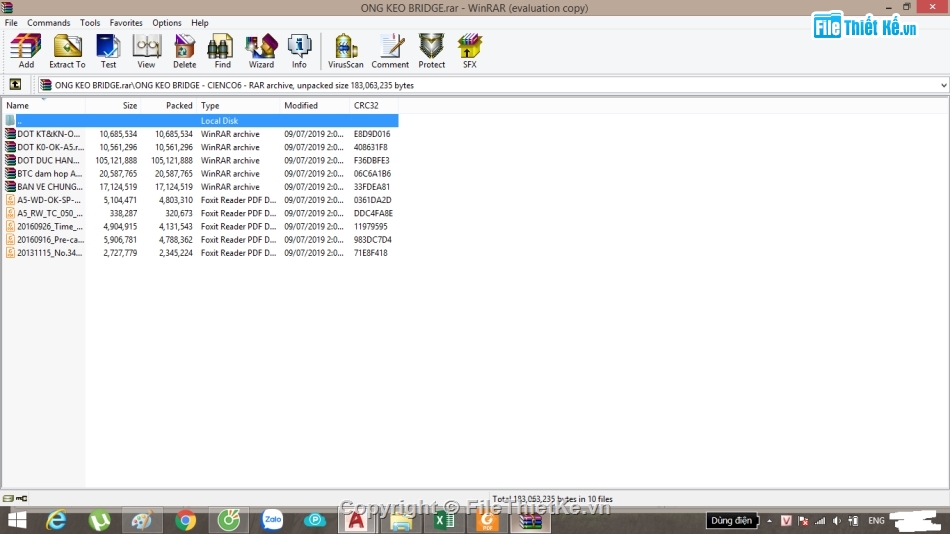This screenshot has height=534, width=950.
Task: Select the A5-WD-OK-SP PDF file
Action: coord(201,200)
